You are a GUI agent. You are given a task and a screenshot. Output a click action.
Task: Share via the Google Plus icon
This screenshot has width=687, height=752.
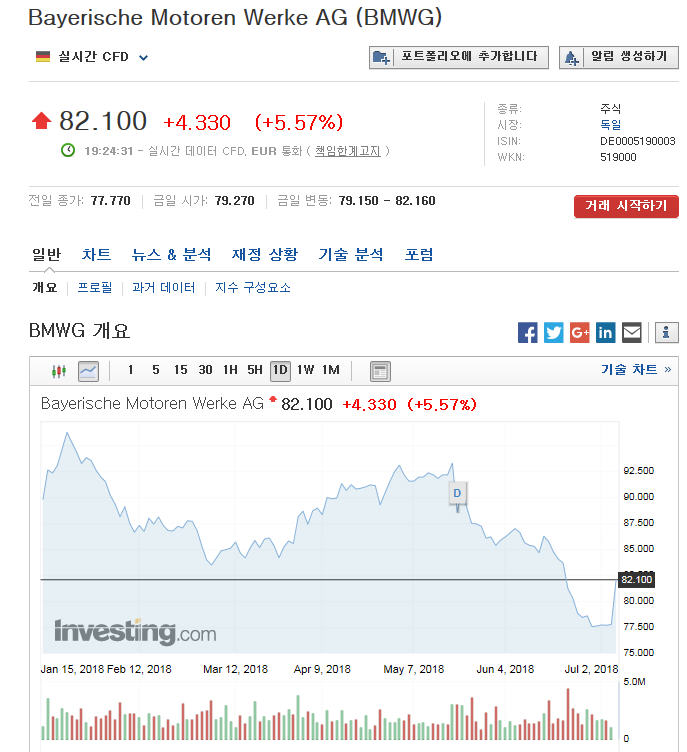[580, 333]
